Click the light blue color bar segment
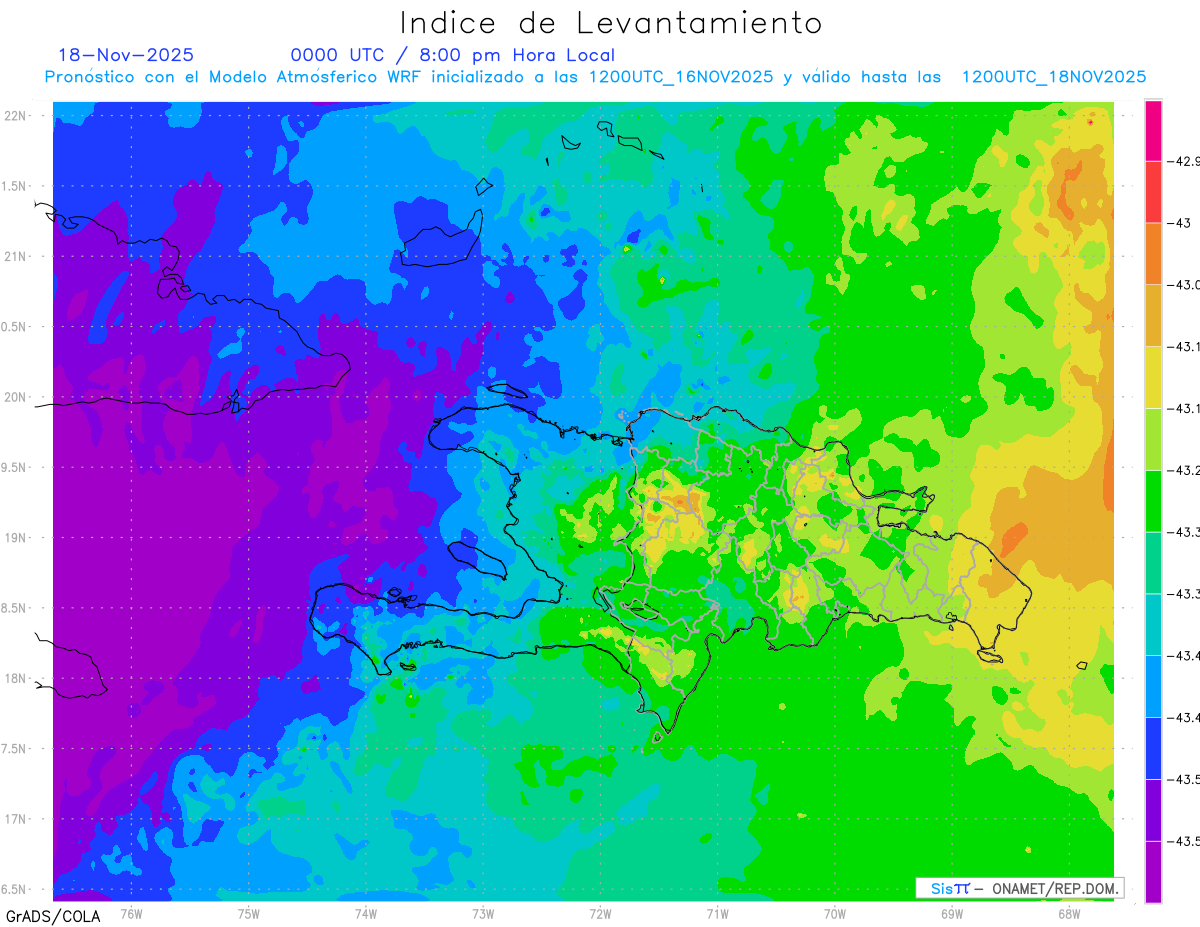 [1153, 686]
